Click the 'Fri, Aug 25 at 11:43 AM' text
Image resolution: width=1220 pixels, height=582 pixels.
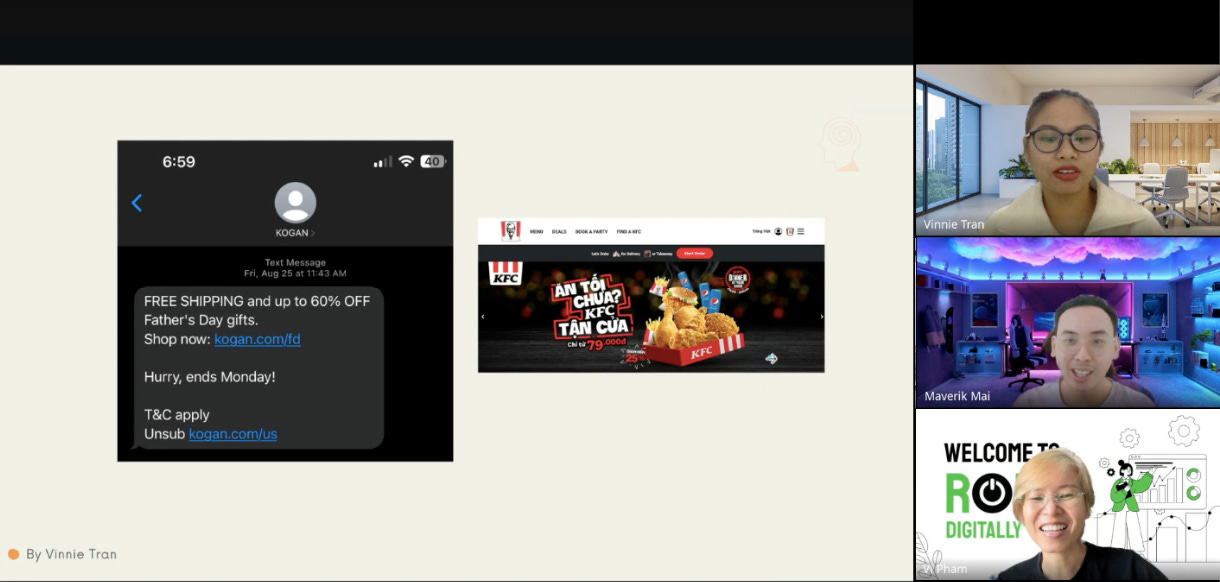point(295,274)
